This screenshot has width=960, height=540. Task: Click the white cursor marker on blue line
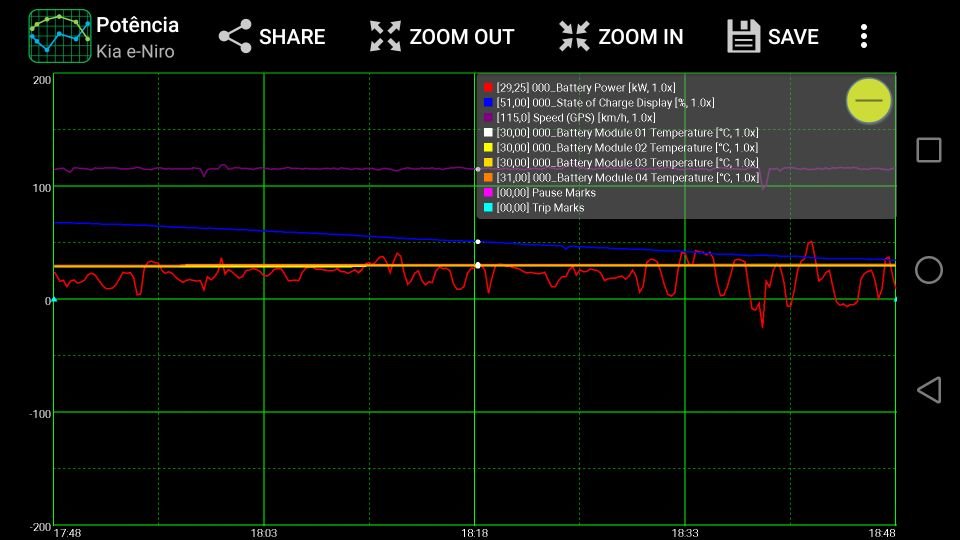click(478, 242)
